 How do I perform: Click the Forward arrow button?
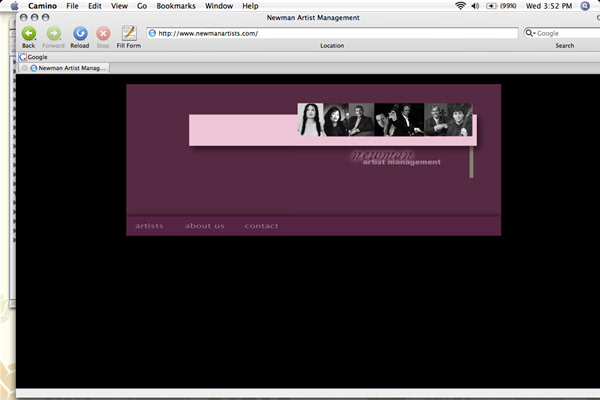(x=54, y=34)
